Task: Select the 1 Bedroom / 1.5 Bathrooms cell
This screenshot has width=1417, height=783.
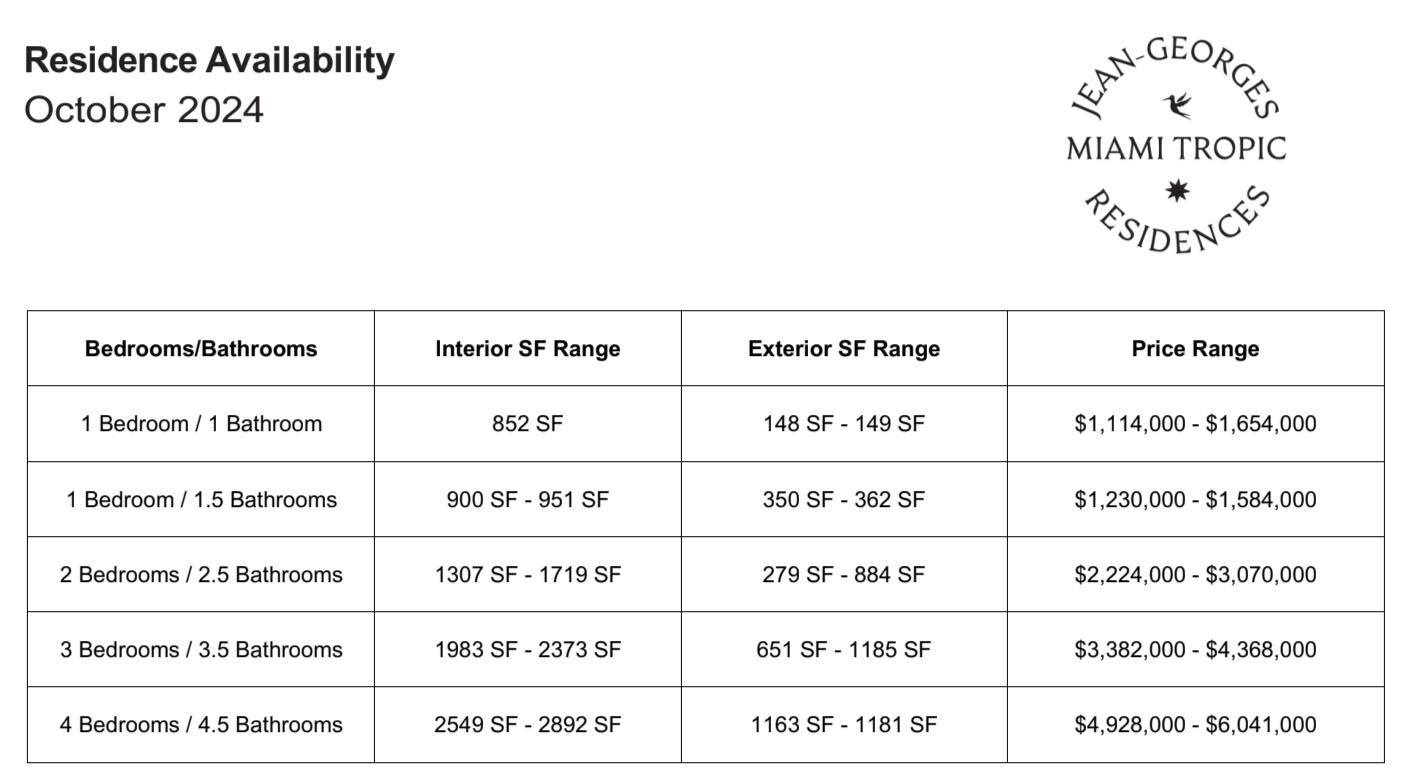Action: (x=201, y=500)
